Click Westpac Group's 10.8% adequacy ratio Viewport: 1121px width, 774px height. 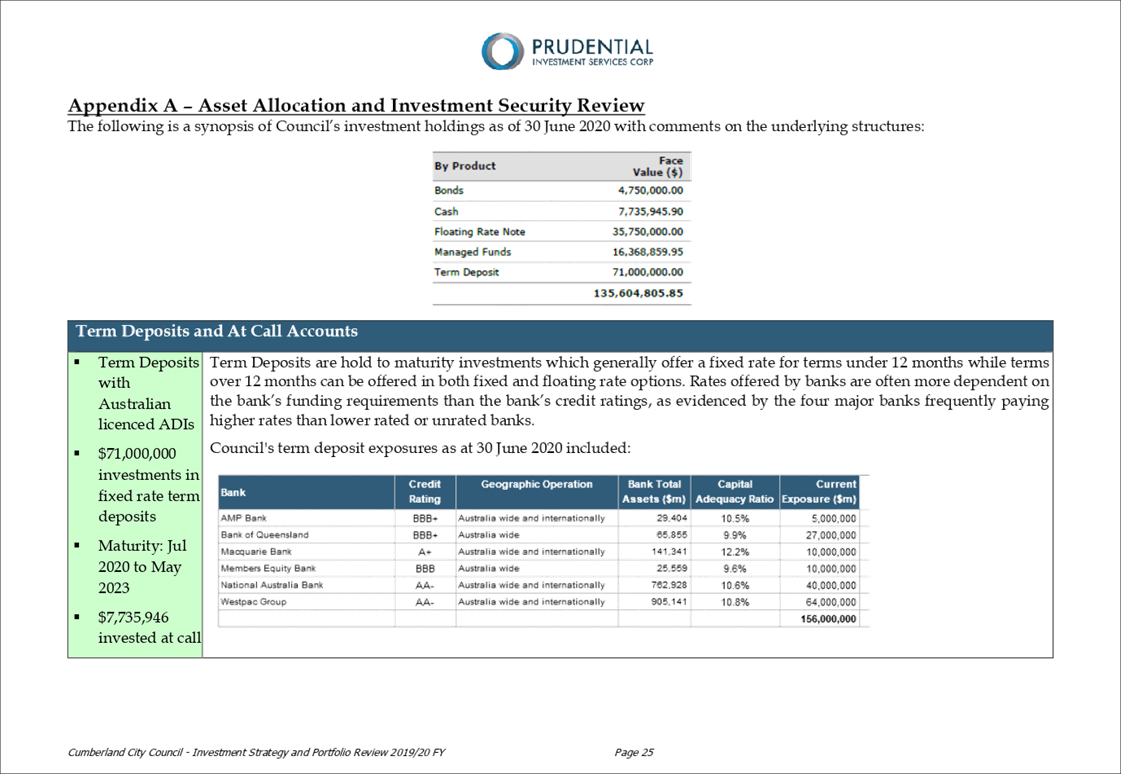click(x=735, y=602)
